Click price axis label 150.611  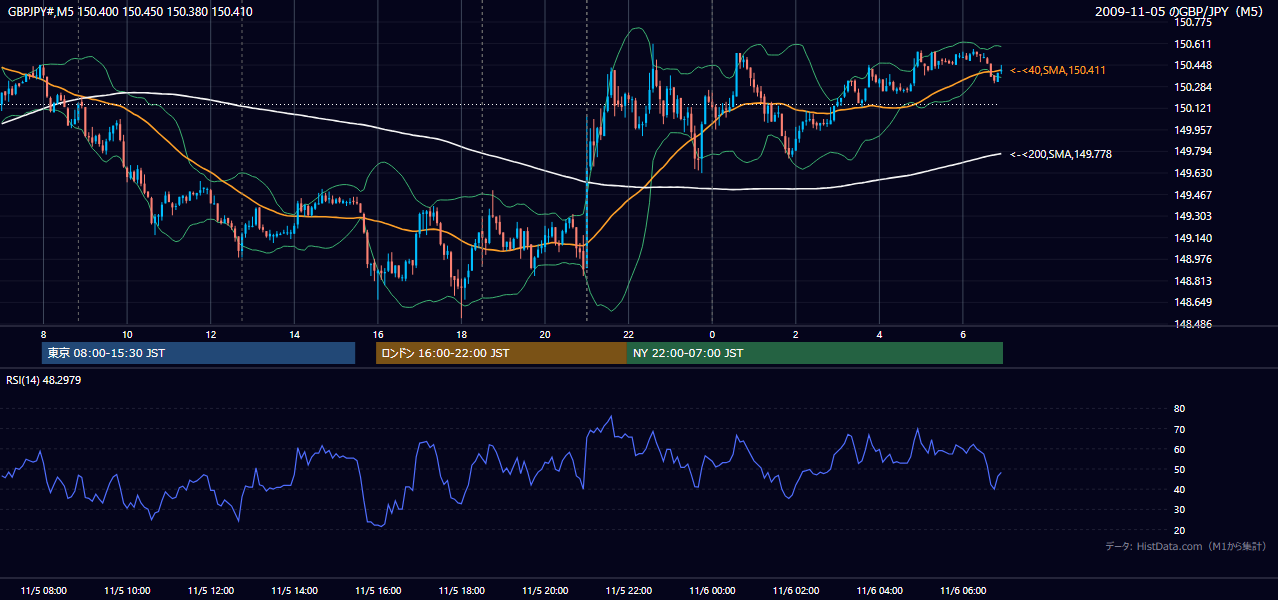1192,44
